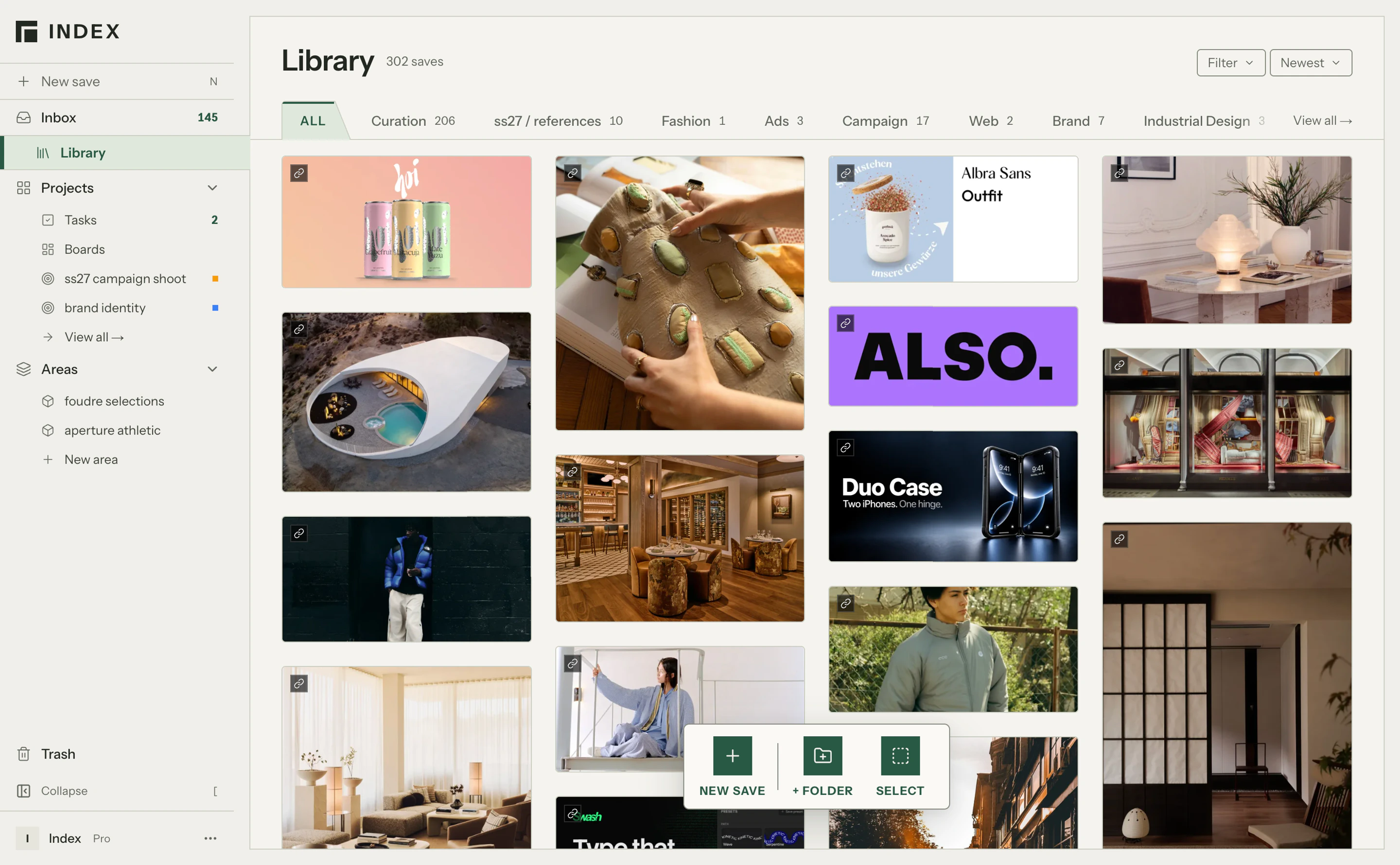
Task: Click the Index Pro workspace avatar
Action: [27, 838]
